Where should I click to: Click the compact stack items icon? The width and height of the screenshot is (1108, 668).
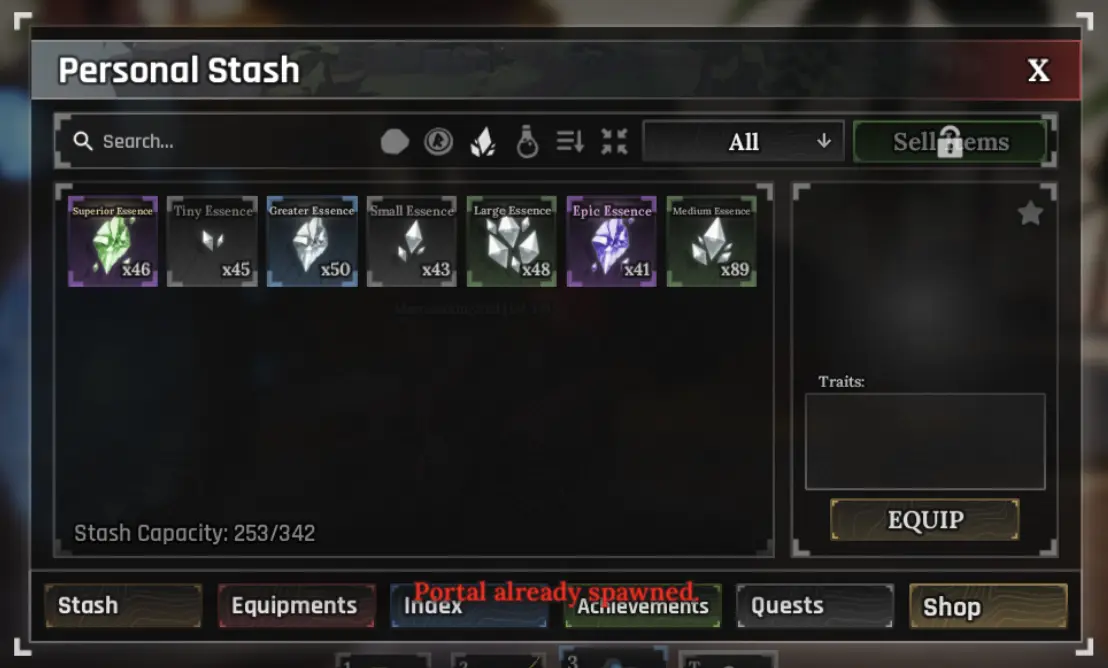coord(614,141)
